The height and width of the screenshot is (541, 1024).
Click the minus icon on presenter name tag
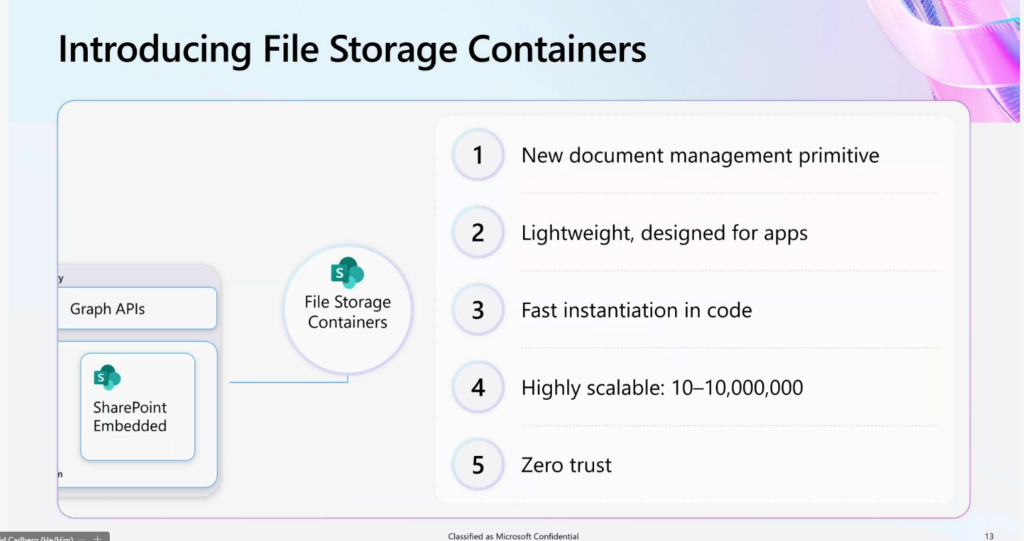point(81,537)
